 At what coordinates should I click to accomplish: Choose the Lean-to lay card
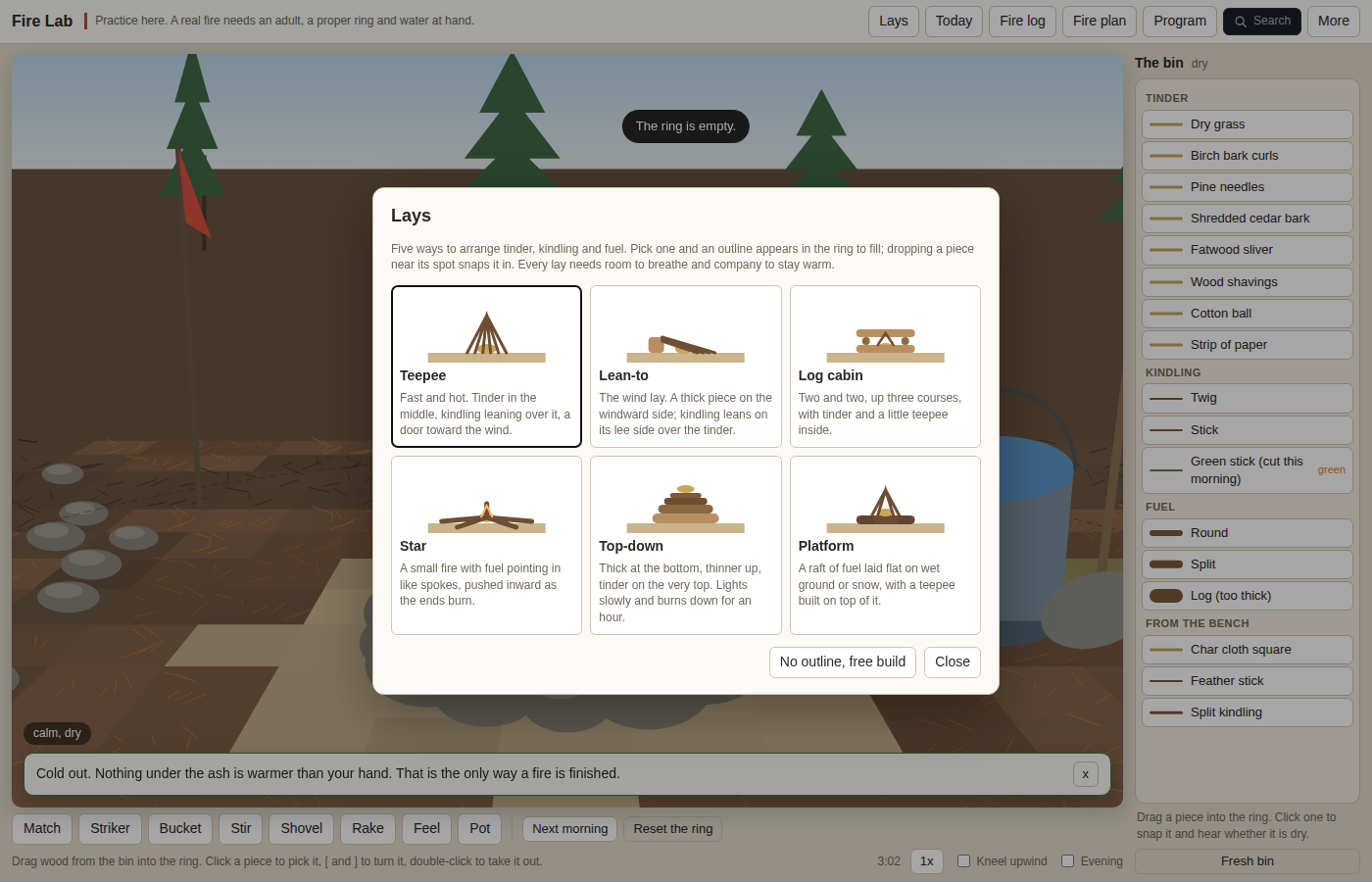tap(686, 367)
